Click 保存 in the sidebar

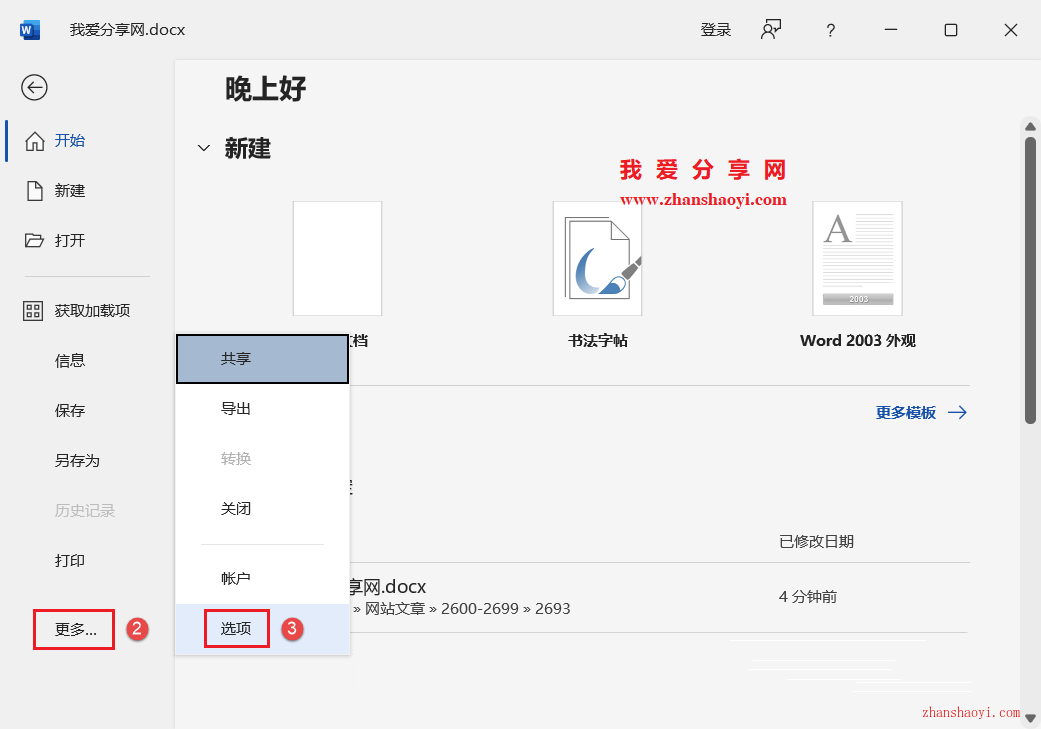(70, 410)
